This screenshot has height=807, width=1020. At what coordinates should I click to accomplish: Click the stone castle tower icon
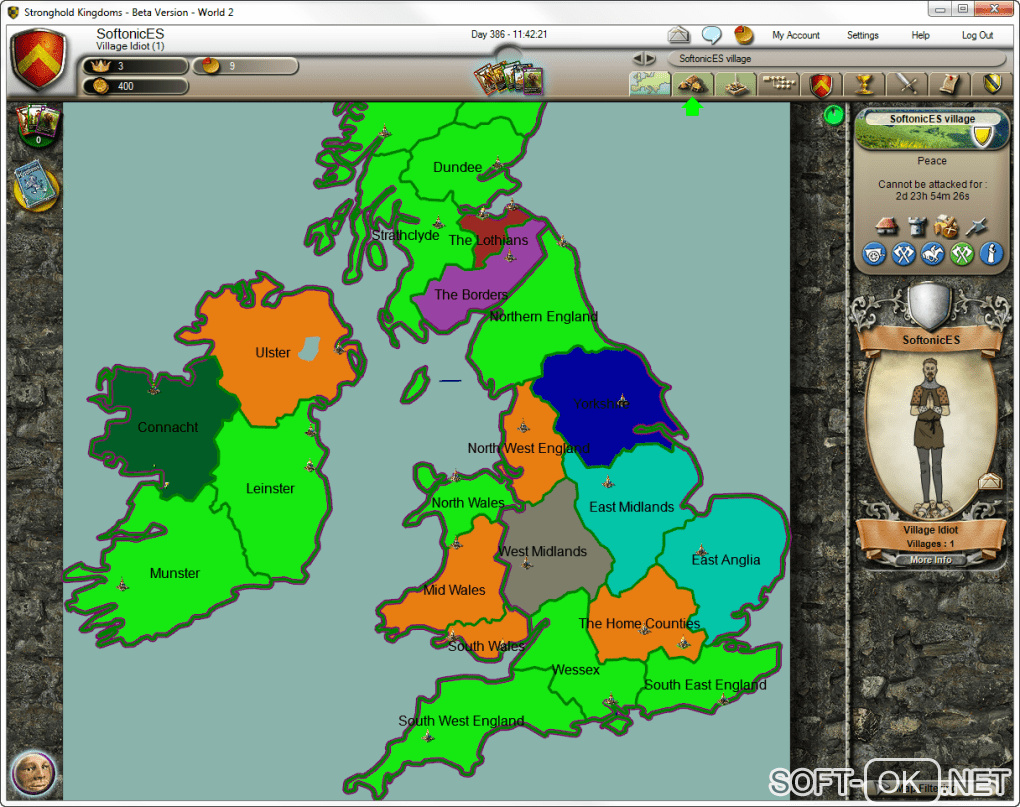[x=917, y=226]
